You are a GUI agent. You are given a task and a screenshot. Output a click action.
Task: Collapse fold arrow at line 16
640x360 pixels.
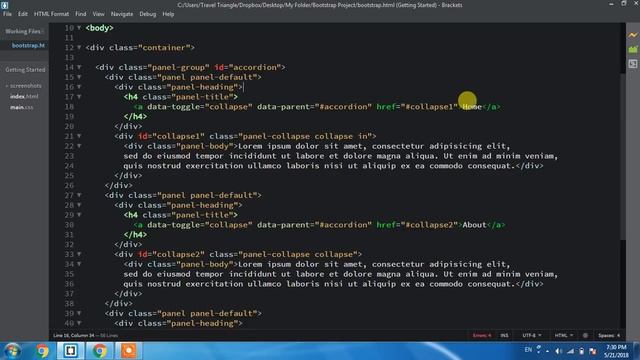coord(79,87)
